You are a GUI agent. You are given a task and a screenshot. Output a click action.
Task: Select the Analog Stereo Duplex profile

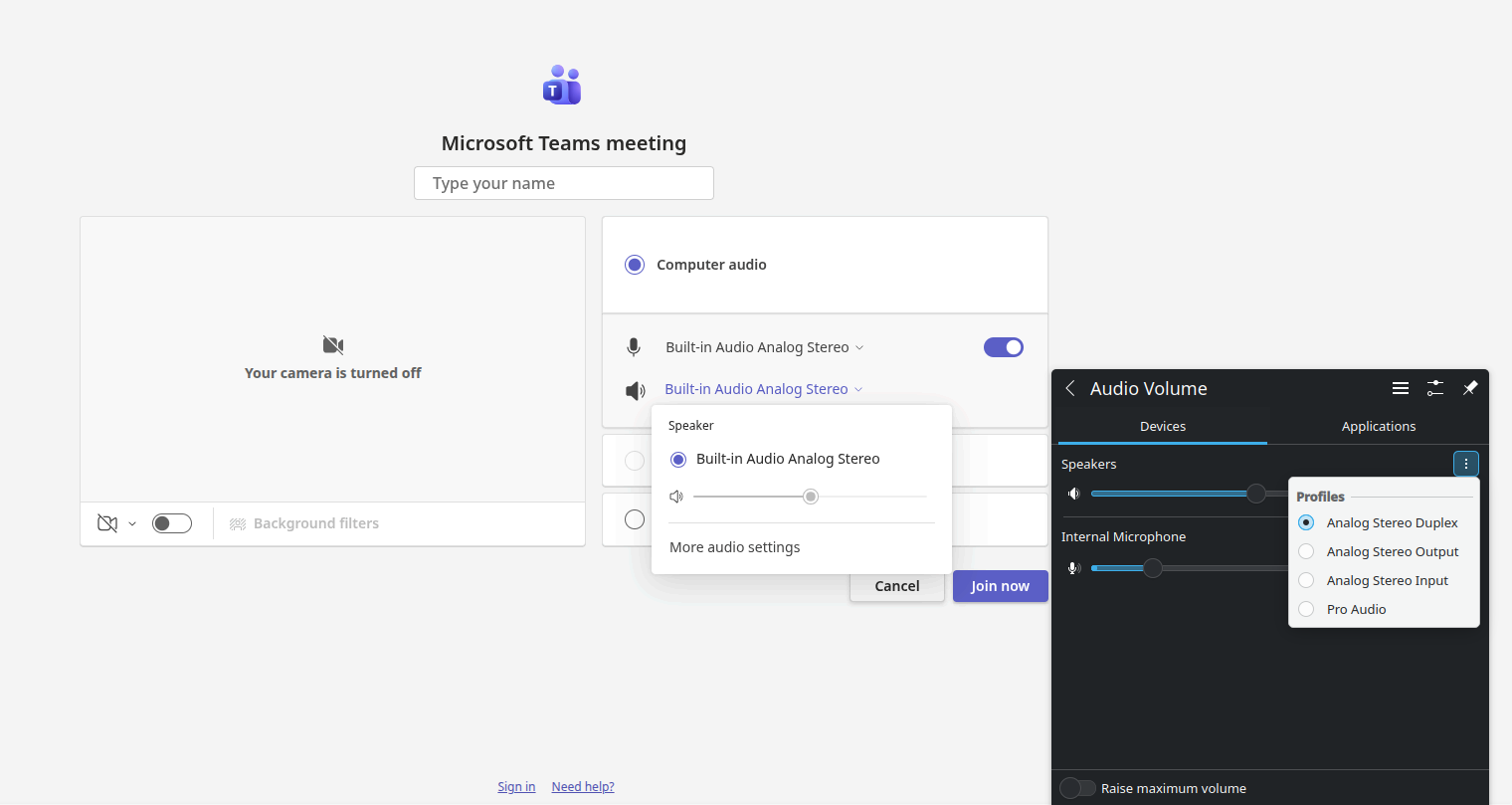coord(1306,522)
